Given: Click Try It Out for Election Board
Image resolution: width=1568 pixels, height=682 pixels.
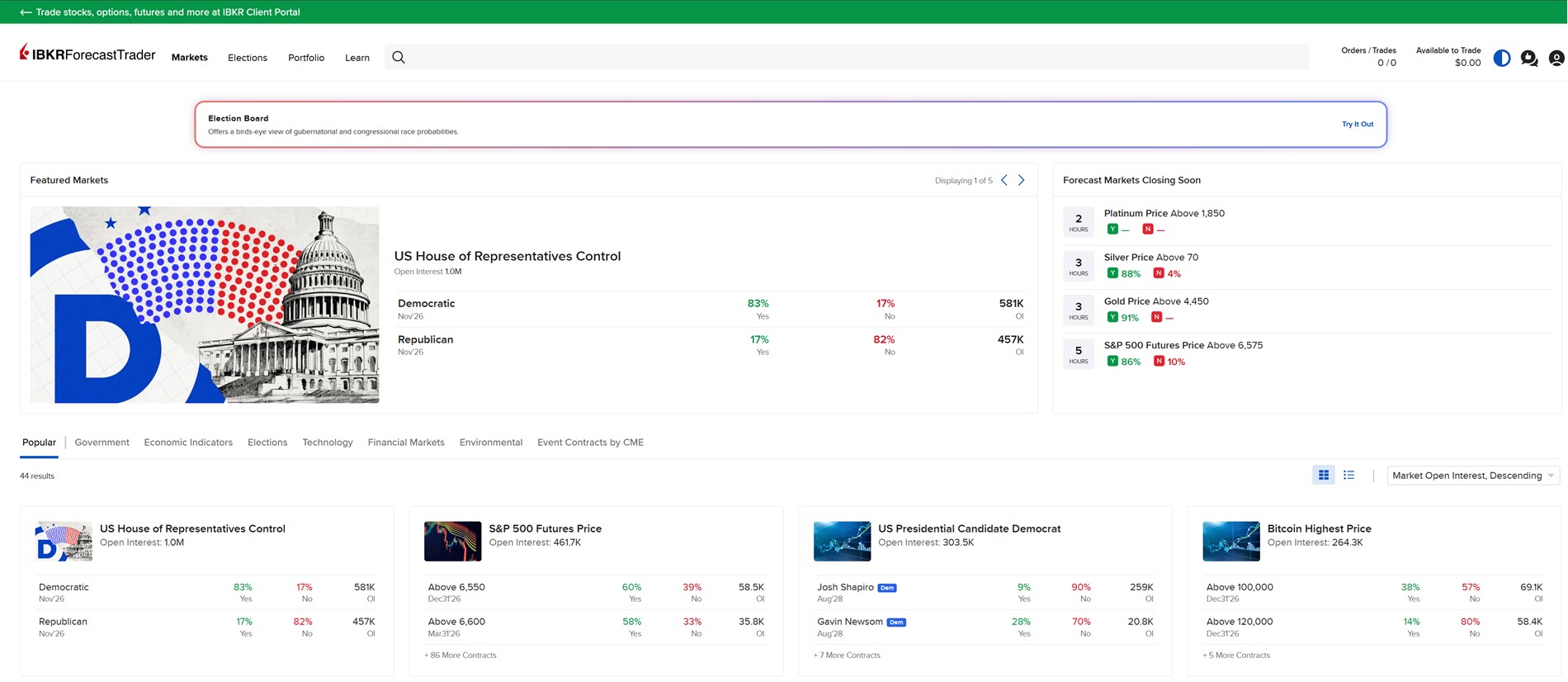Looking at the screenshot, I should coord(1358,124).
